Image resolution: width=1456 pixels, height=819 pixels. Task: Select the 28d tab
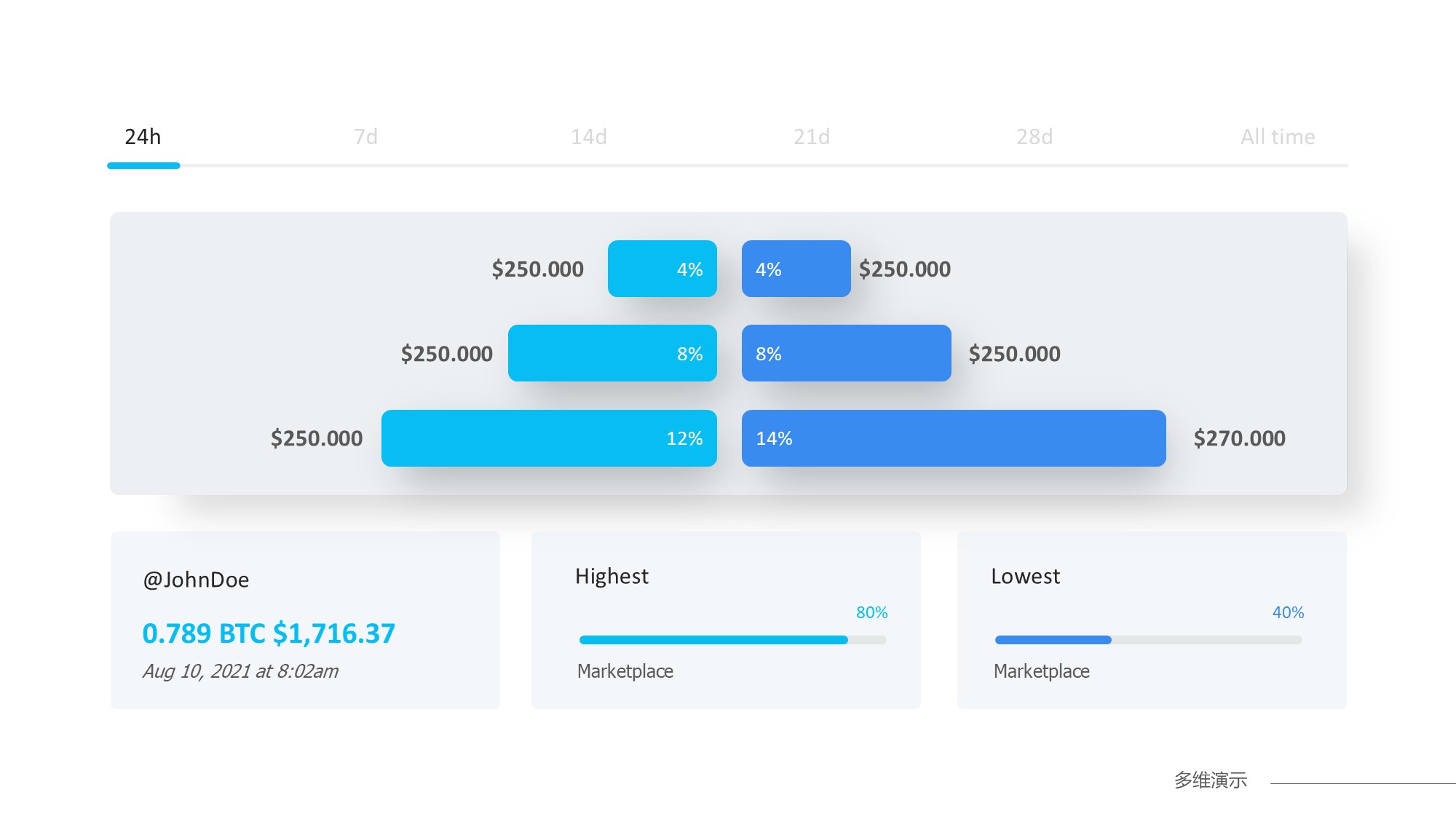[1034, 137]
